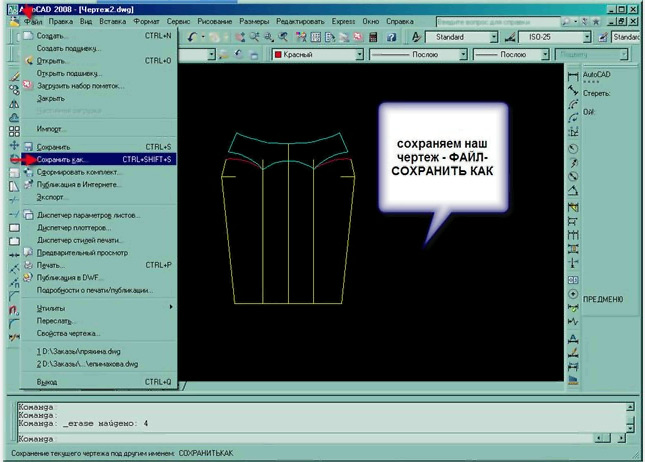This screenshot has height=462, width=645.
Task: Click the Print icon beside 'Печать...'
Action: pyautogui.click(x=28, y=265)
